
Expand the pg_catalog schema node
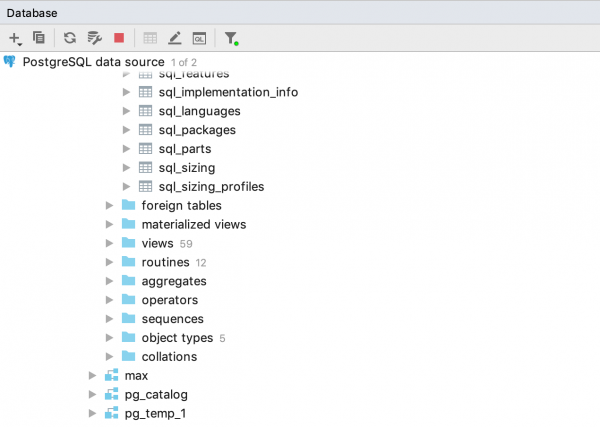[93, 395]
